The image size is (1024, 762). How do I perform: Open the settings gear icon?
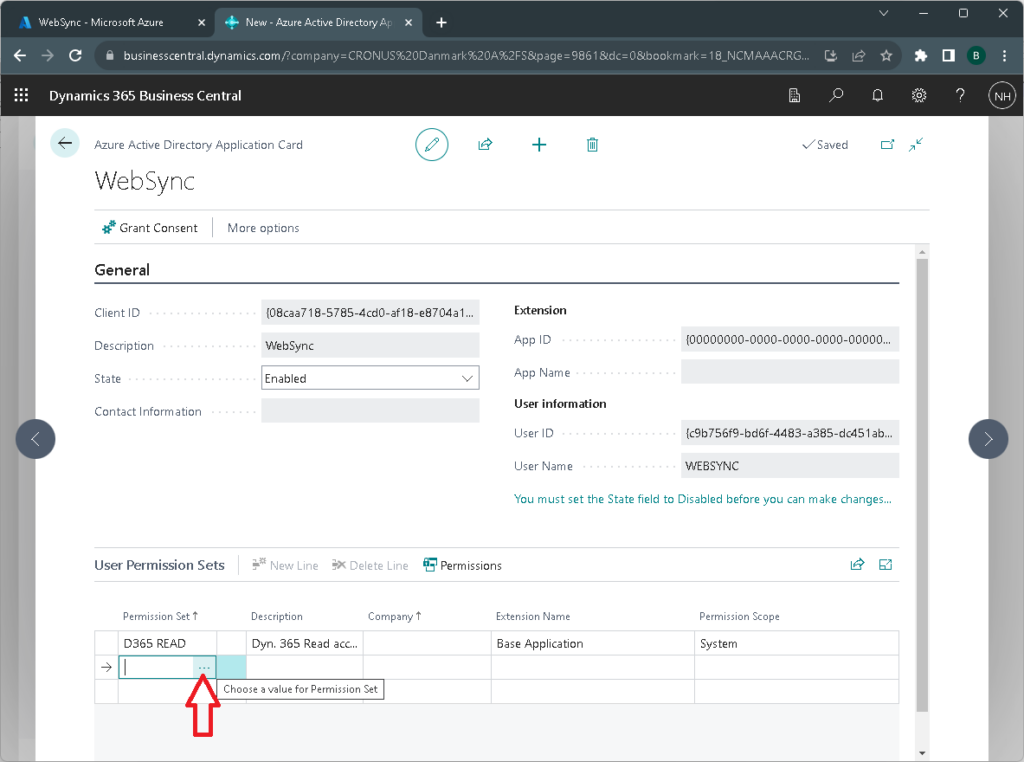[x=919, y=96]
